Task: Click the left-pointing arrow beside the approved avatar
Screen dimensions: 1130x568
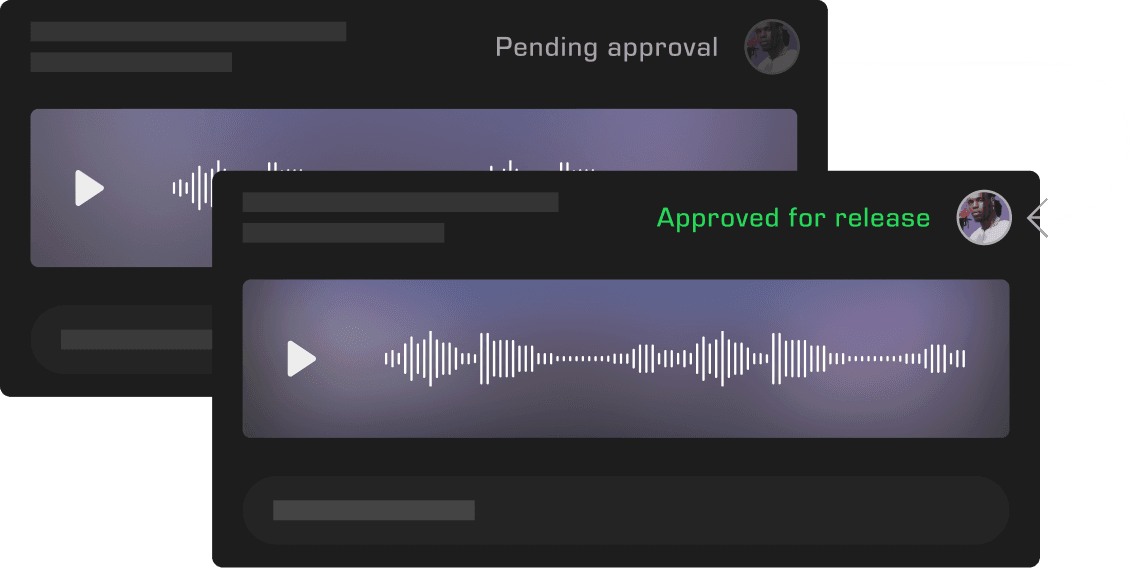Action: [1038, 218]
